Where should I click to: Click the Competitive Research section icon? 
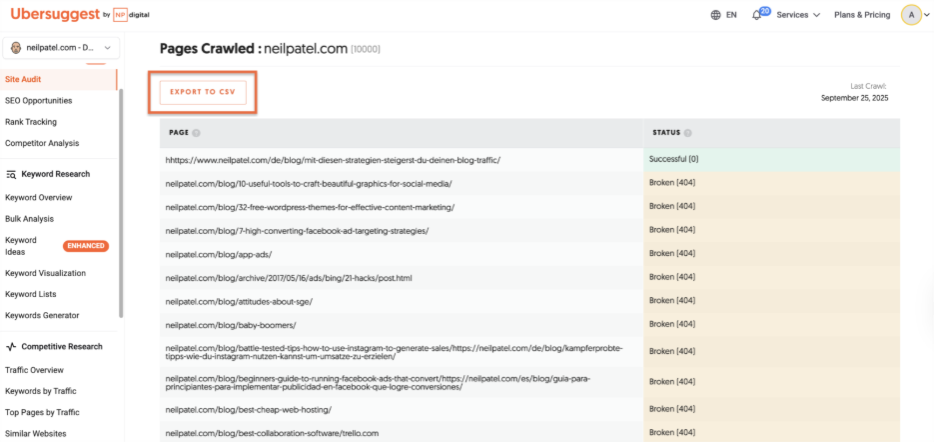(11, 346)
